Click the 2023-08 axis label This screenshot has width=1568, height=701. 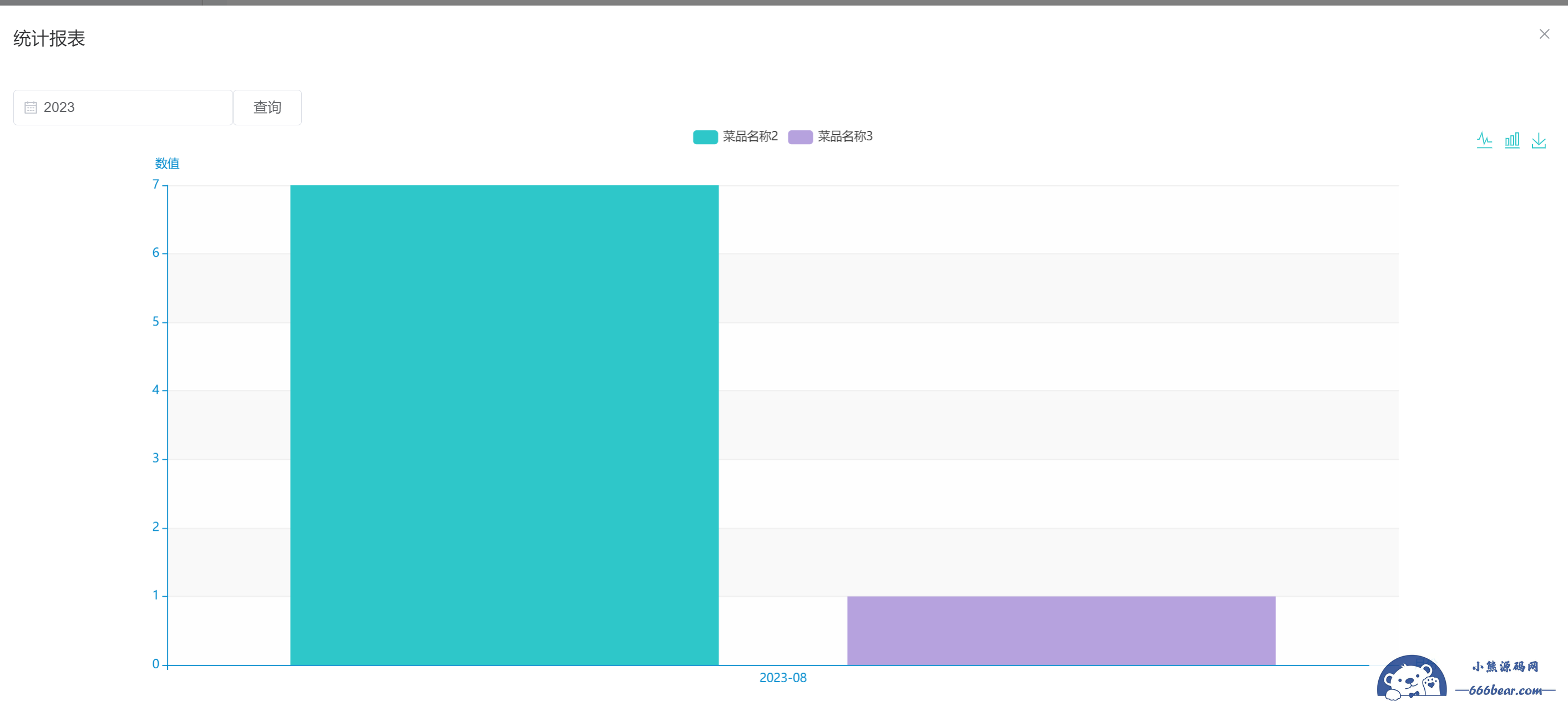point(783,678)
